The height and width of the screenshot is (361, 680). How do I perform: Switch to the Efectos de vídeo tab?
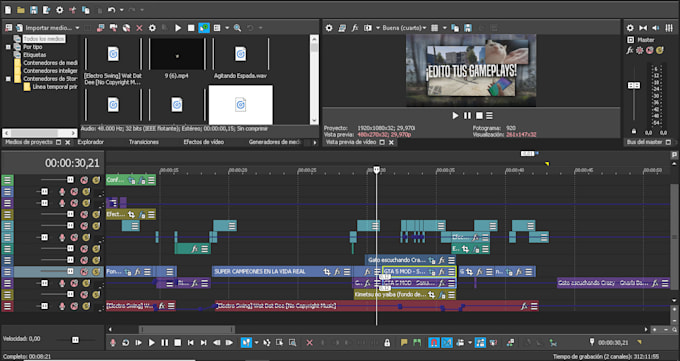(203, 142)
